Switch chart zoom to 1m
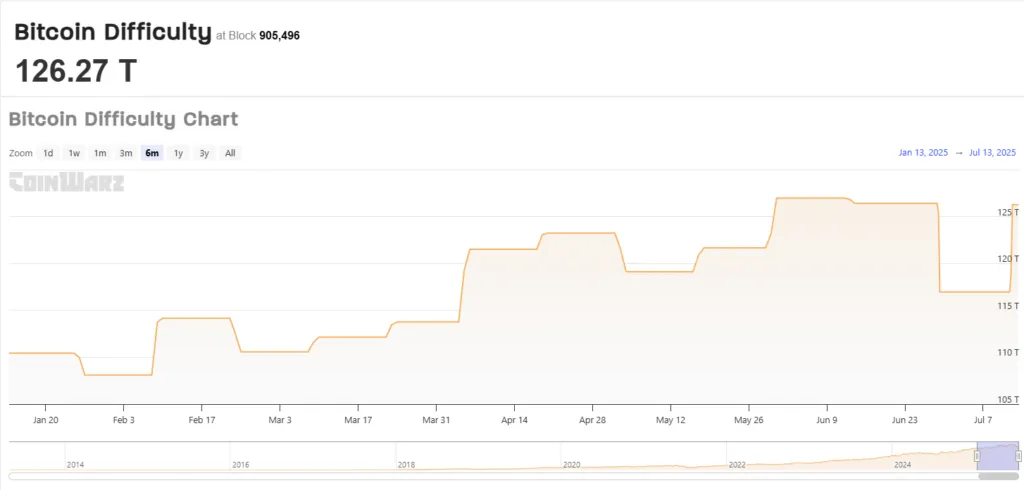Viewport: 1024px width, 490px height. pyautogui.click(x=100, y=153)
